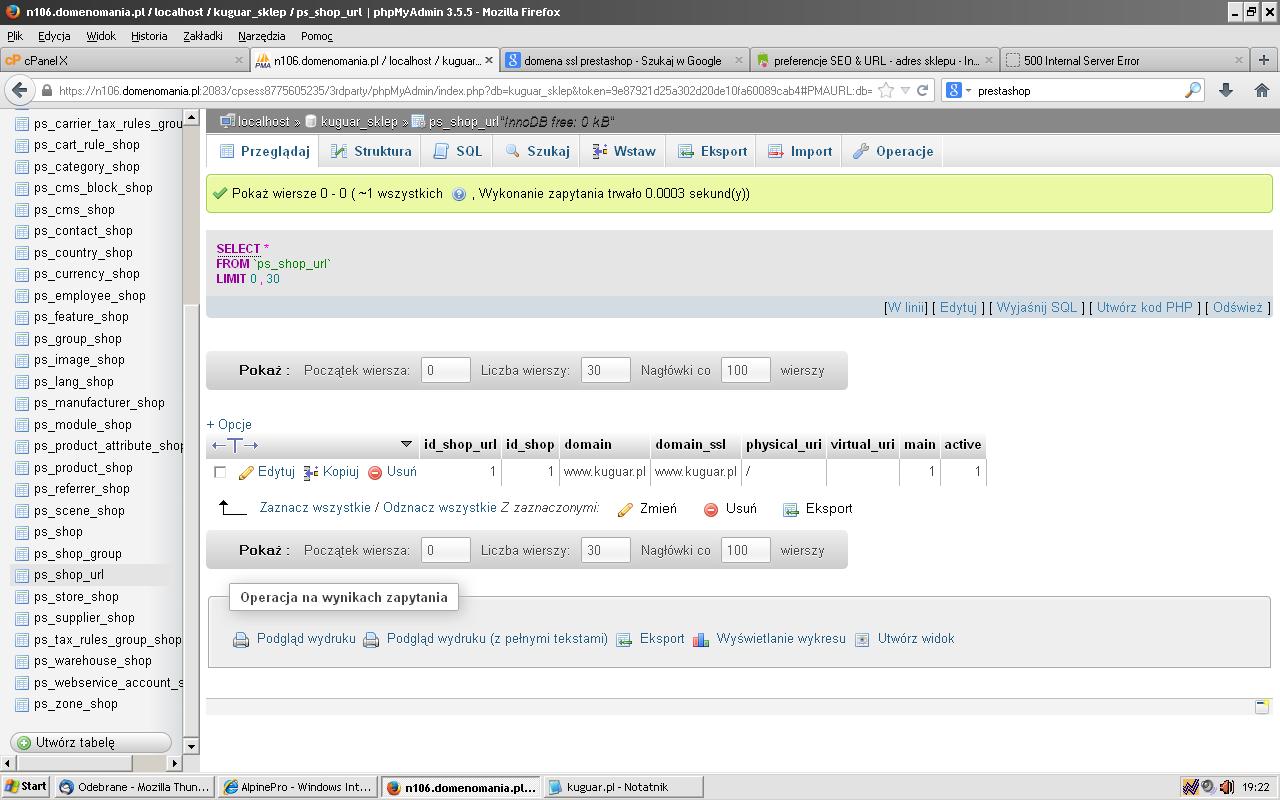The width and height of the screenshot is (1280, 800).
Task: Click the ps_shop table icon in sidebar
Action: (x=22, y=532)
